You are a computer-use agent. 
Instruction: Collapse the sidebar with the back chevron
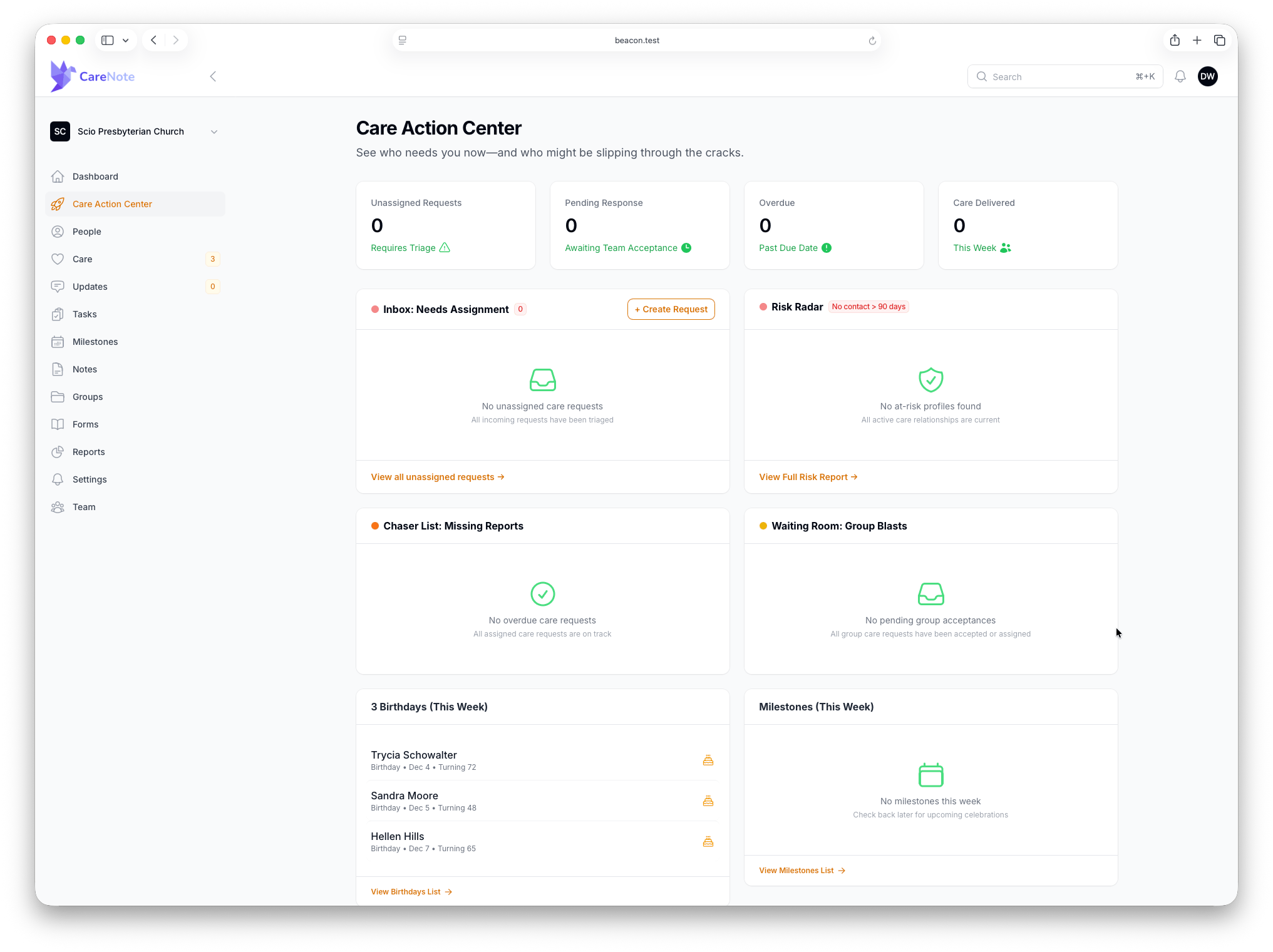tap(213, 76)
